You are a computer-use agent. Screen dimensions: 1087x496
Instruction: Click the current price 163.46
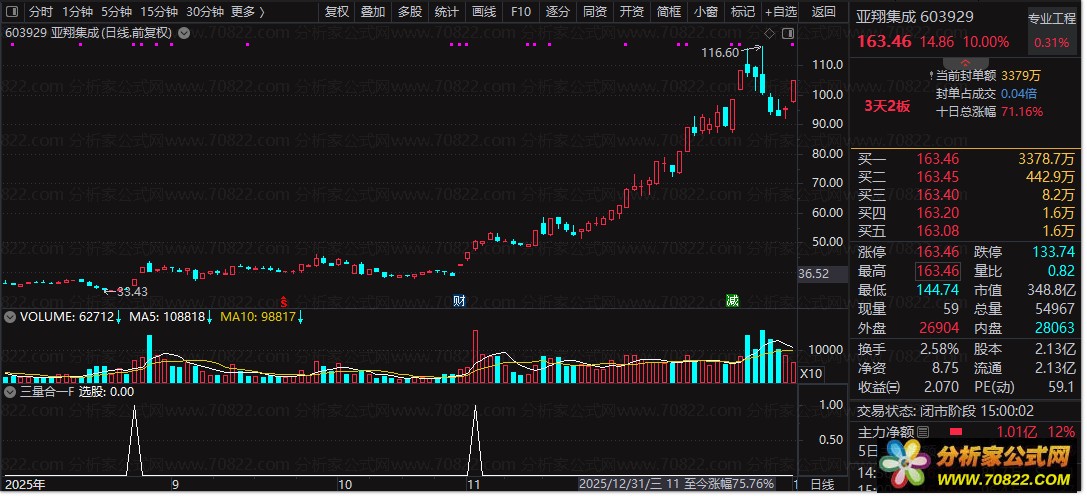[x=885, y=42]
